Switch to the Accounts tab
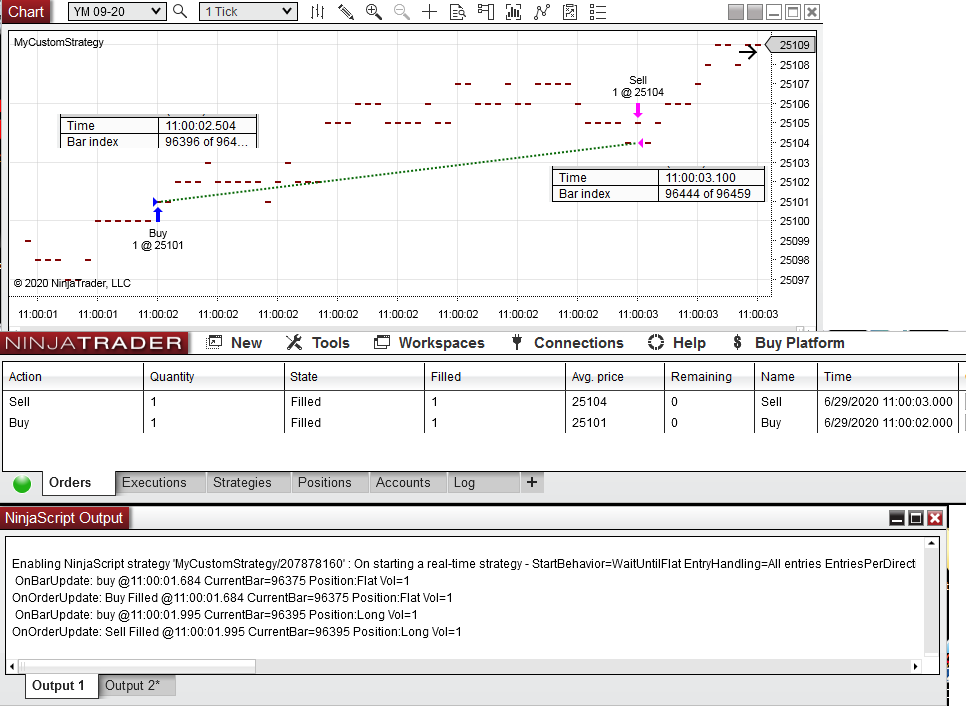 tap(408, 482)
